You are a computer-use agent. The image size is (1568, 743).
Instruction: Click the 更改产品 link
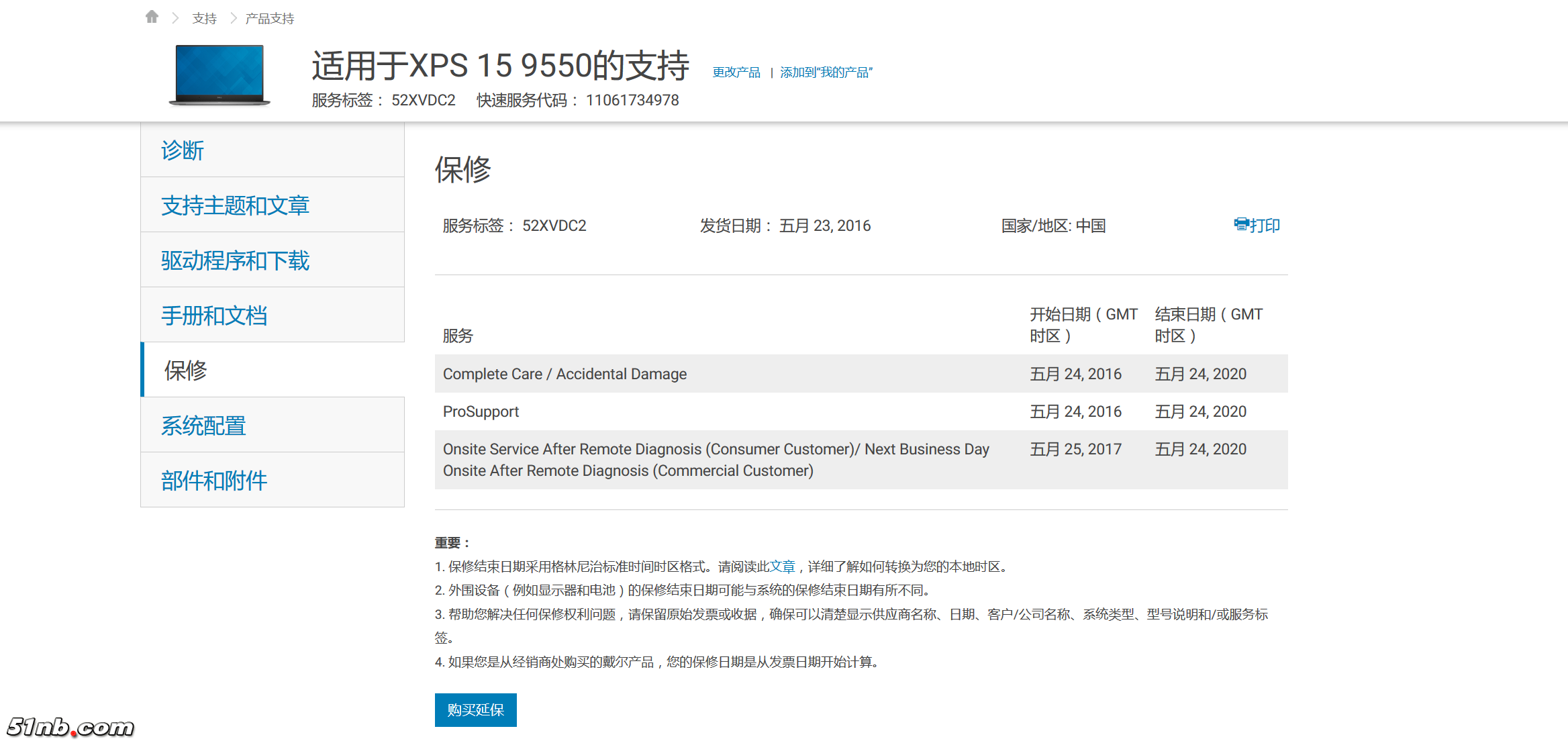click(736, 72)
